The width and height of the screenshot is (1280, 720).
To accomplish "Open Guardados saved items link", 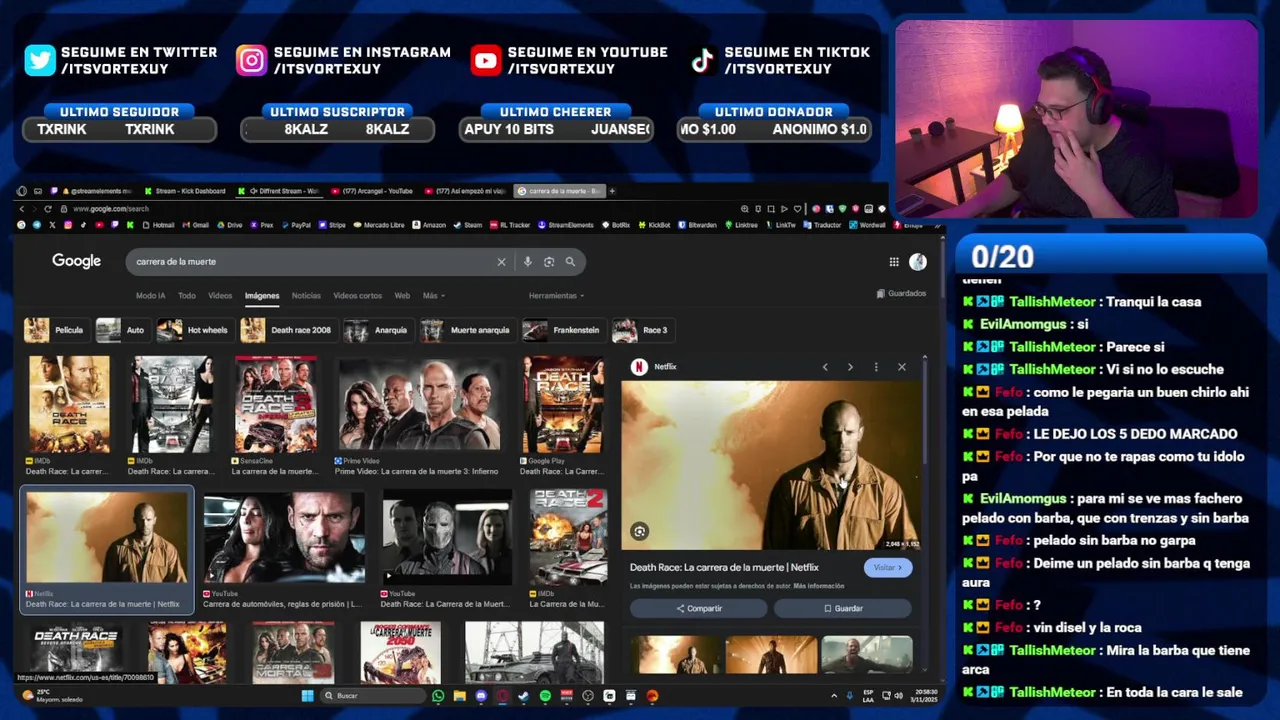I will (x=901, y=294).
